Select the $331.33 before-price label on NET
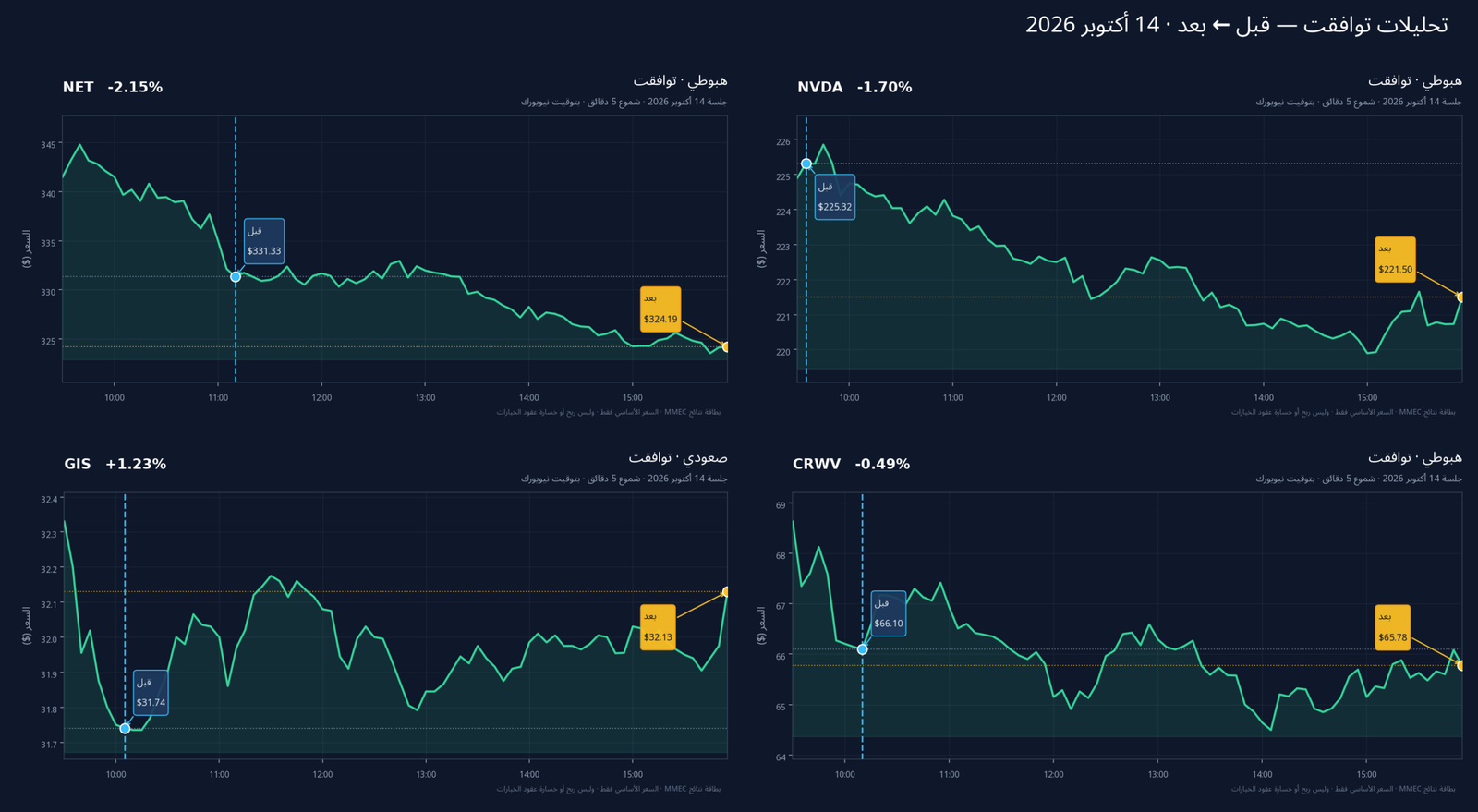Viewport: 1478px width, 812px height. (264, 241)
